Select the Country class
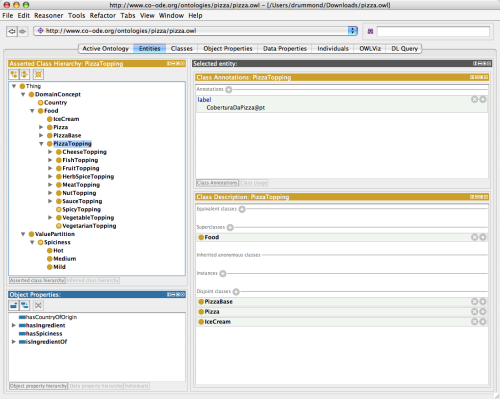 (55, 103)
